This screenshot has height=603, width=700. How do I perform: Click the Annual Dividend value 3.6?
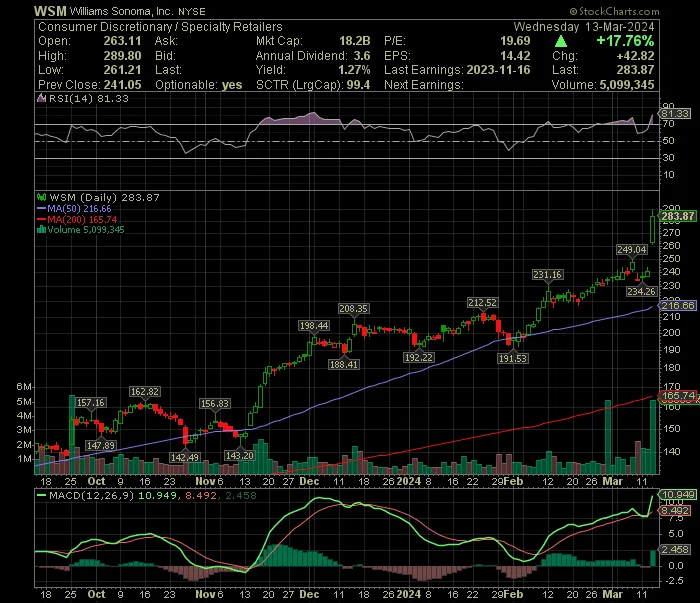click(x=362, y=56)
